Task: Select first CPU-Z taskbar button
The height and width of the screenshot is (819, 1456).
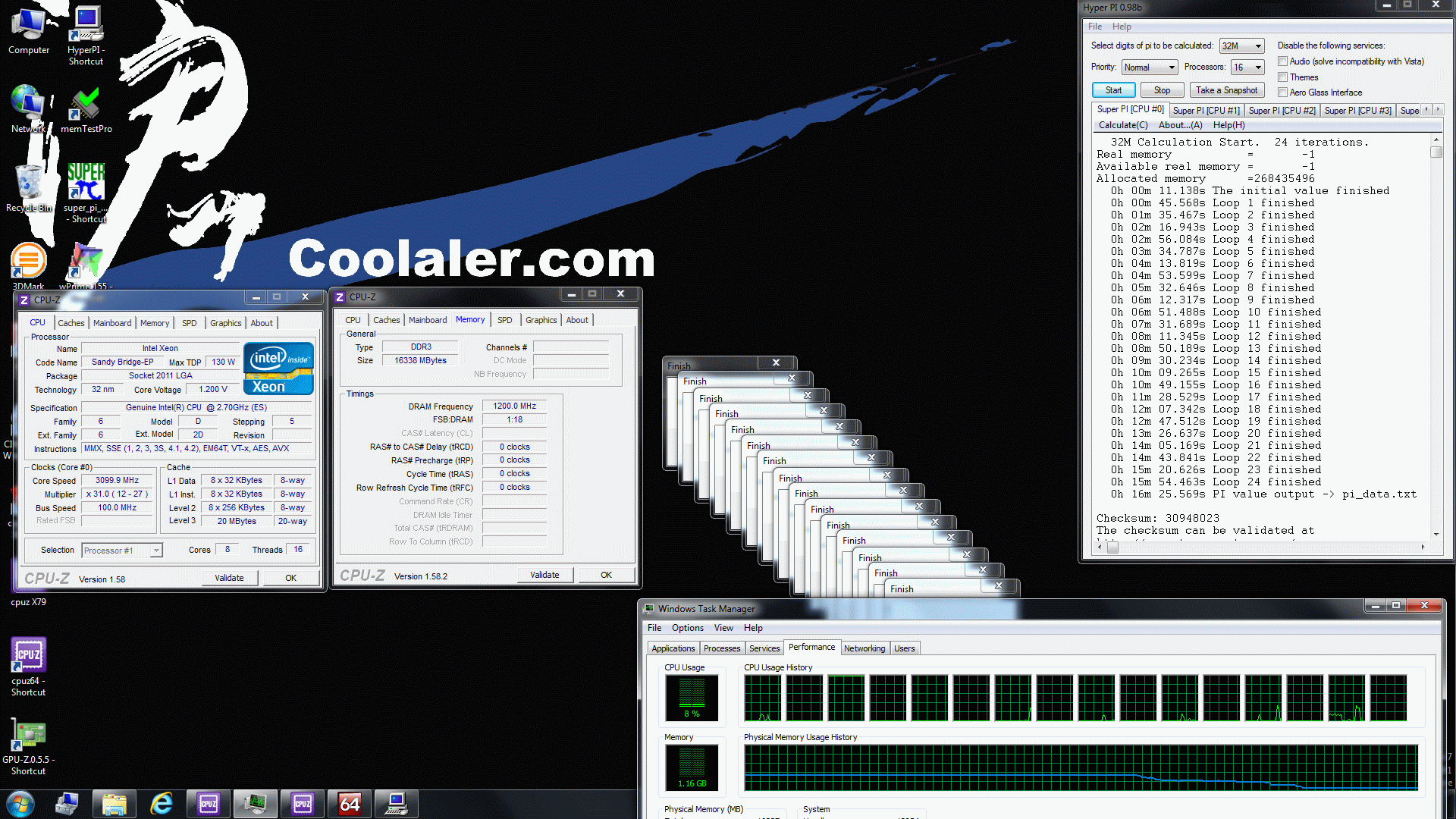Action: coord(209,804)
